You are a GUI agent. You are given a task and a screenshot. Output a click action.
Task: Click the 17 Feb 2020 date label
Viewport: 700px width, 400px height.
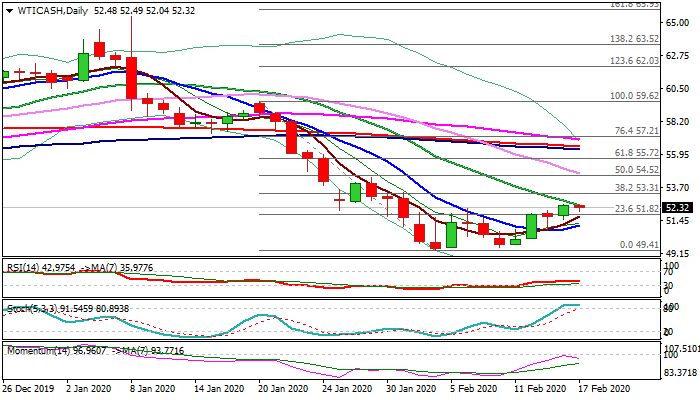(x=604, y=388)
